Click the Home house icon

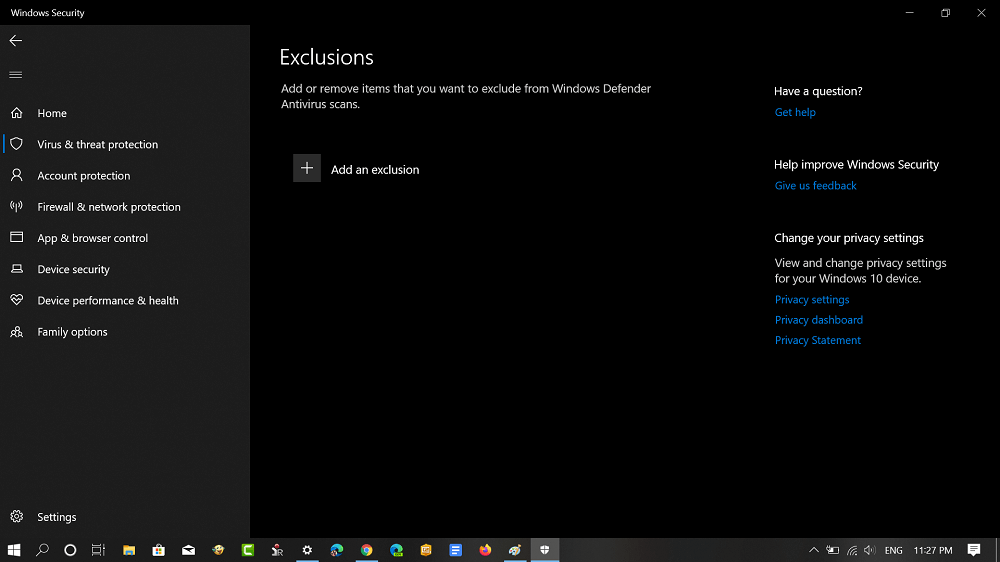pyautogui.click(x=17, y=113)
